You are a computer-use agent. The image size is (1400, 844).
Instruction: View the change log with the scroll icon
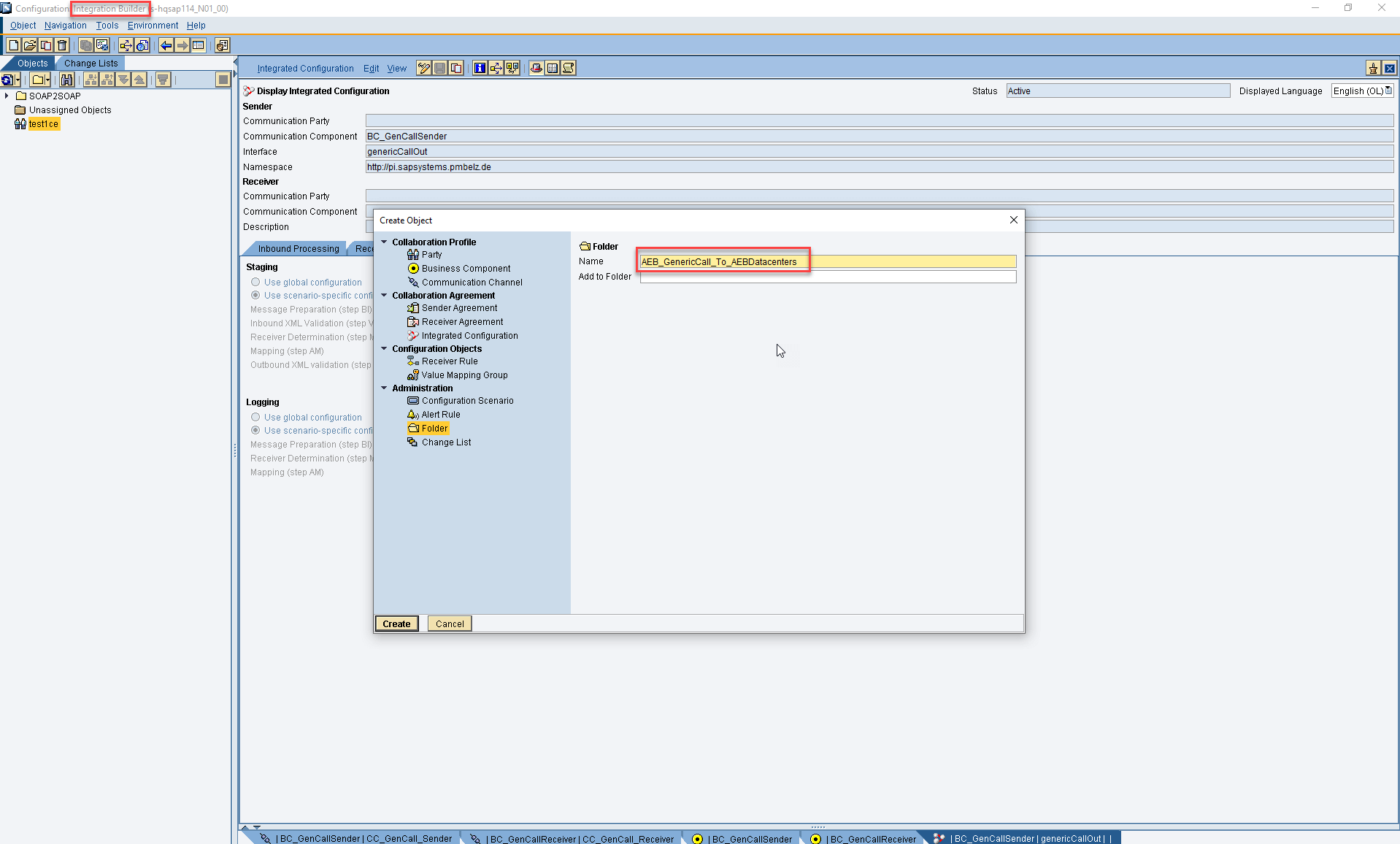[569, 68]
